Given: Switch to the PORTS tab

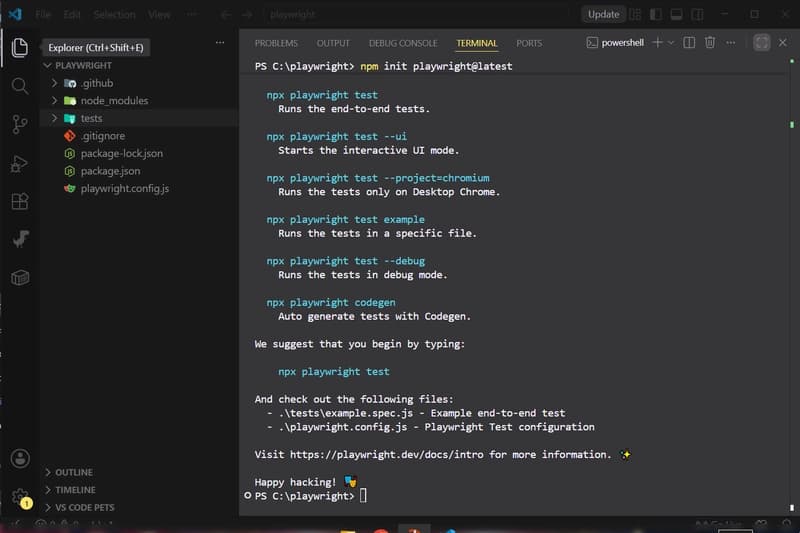Looking at the screenshot, I should coord(529,43).
